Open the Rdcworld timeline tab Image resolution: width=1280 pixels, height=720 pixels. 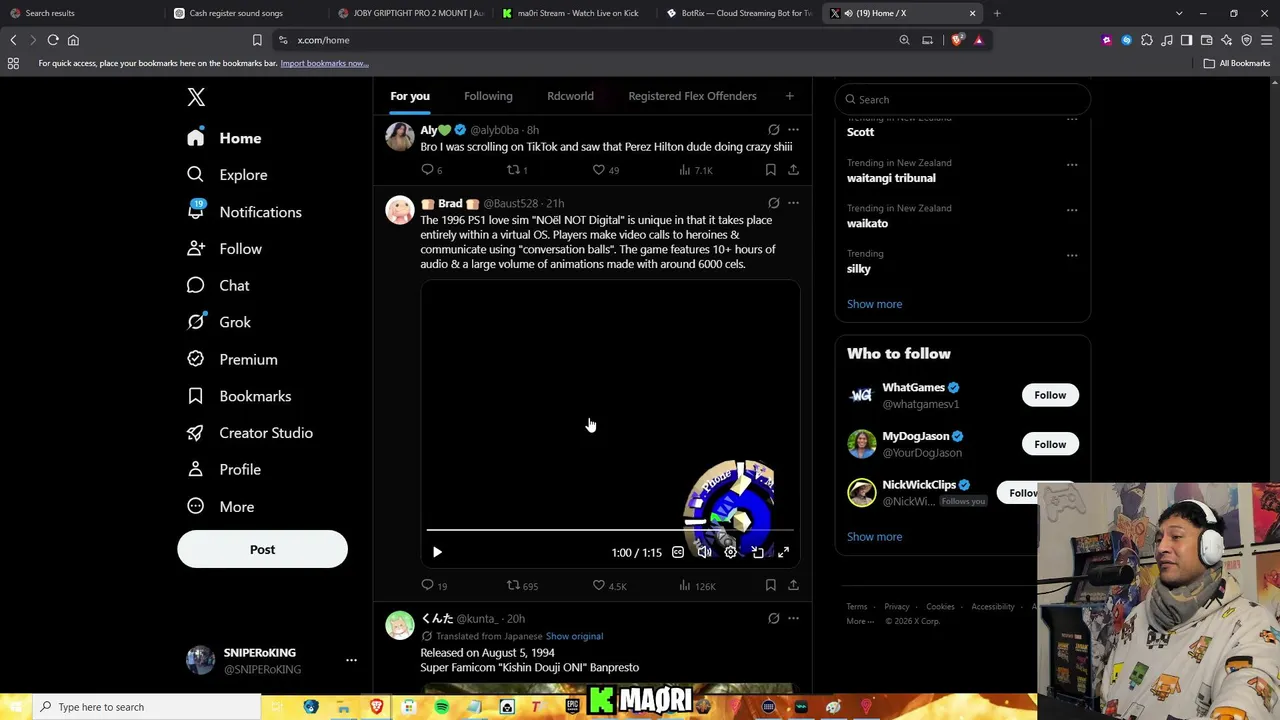(x=570, y=96)
